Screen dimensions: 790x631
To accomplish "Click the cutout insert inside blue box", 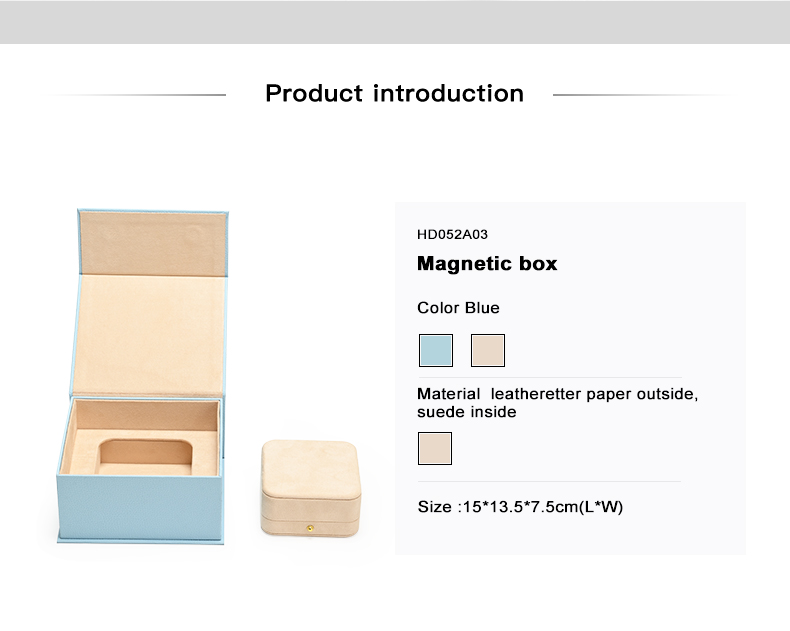I will tap(146, 457).
